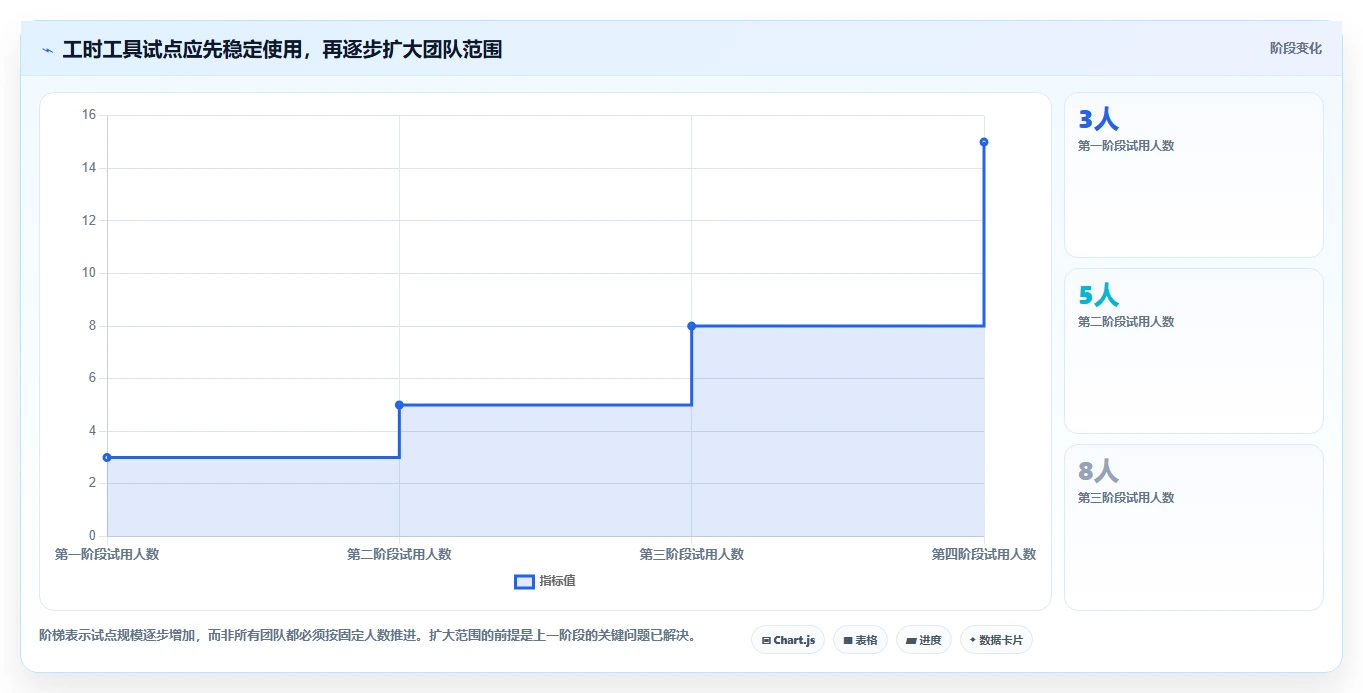Image resolution: width=1363 pixels, height=693 pixels.
Task: Click the data point at value 5
Action: click(399, 405)
